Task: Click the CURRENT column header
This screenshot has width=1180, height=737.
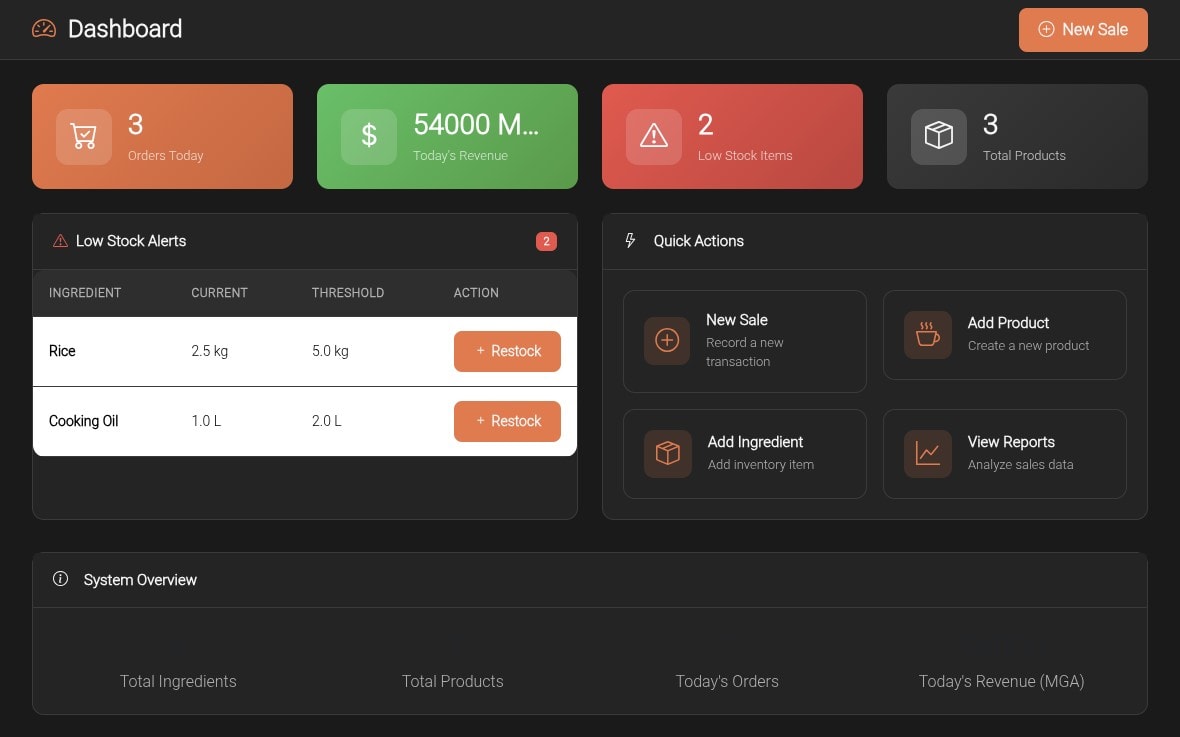Action: coord(219,293)
